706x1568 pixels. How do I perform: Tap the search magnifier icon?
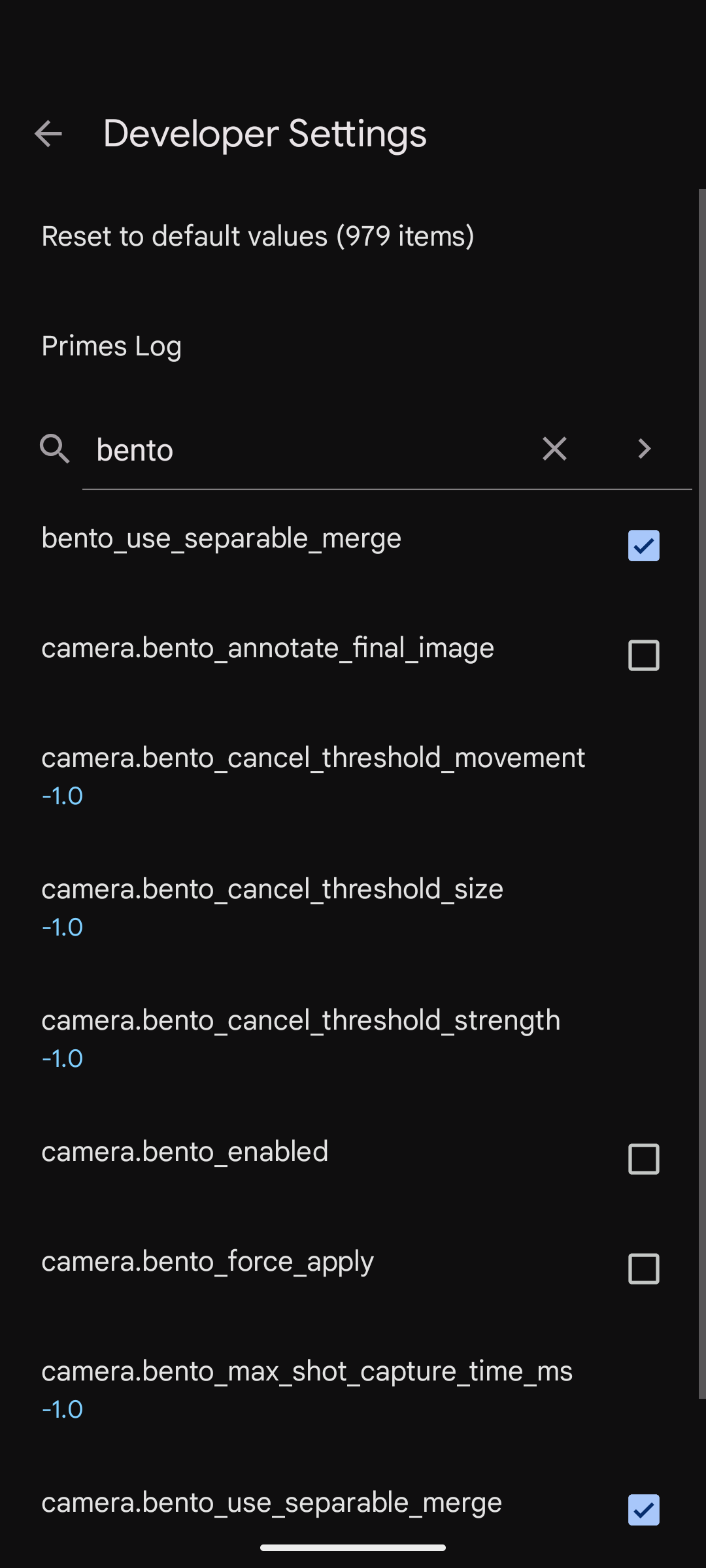[54, 449]
